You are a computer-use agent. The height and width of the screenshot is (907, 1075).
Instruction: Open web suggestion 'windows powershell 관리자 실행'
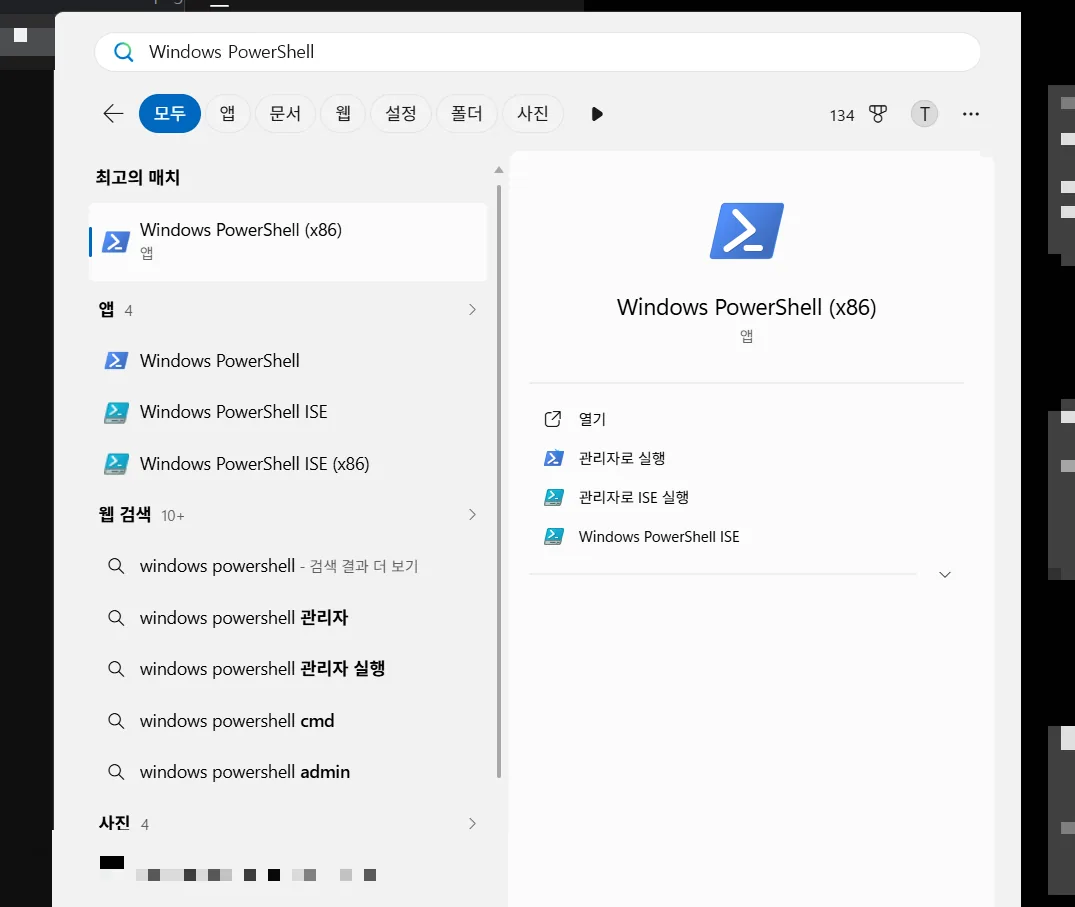288,669
